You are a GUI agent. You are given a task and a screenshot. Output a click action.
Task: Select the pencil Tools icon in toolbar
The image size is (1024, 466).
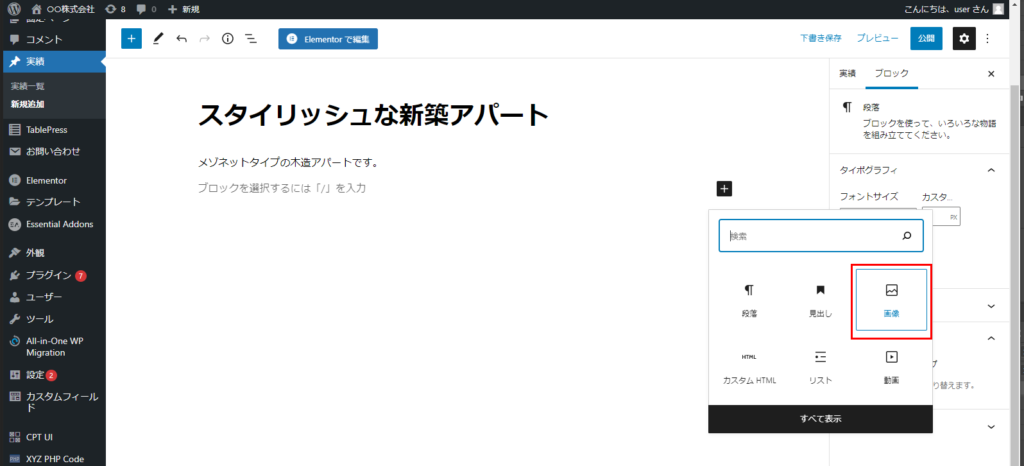158,39
